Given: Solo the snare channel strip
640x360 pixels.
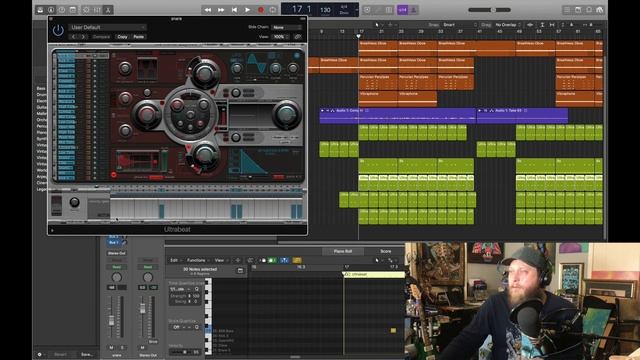Looking at the screenshot, I should 122,347.
